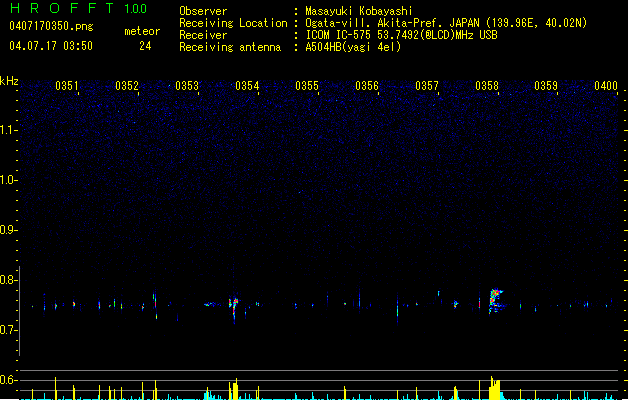Click the 0352 time marker

127,86
